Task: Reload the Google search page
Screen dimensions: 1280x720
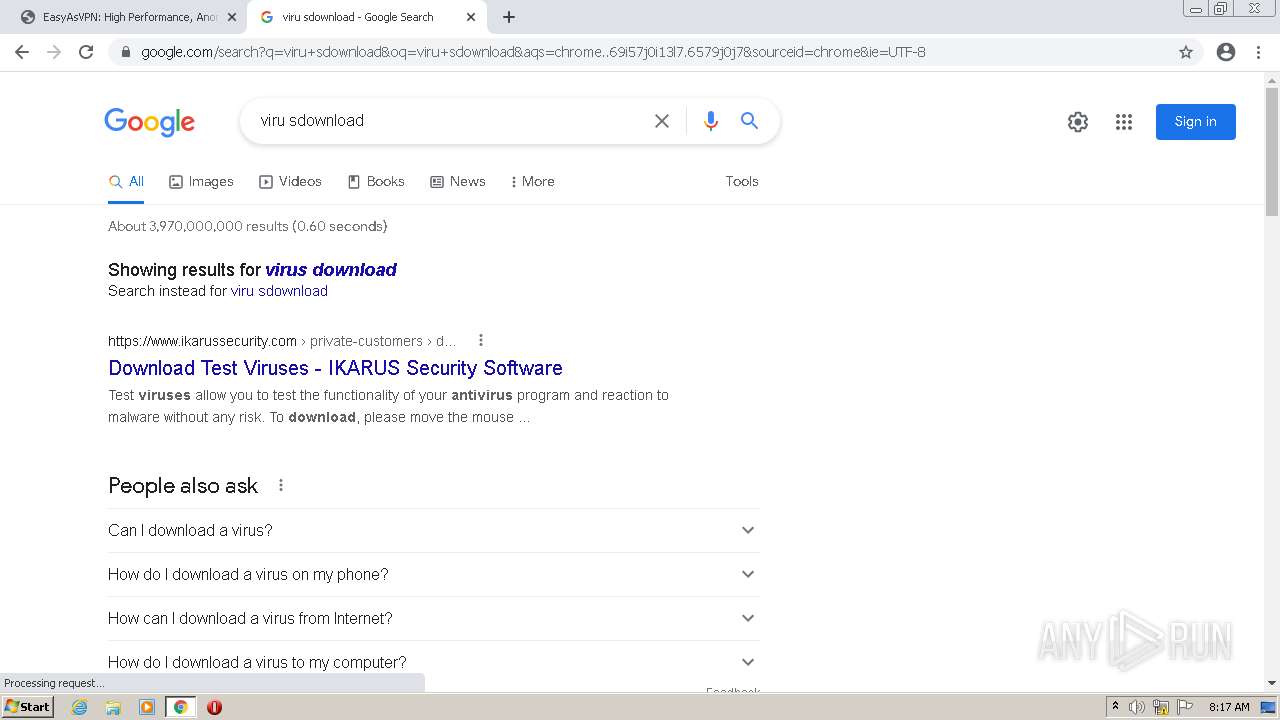Action: point(86,52)
